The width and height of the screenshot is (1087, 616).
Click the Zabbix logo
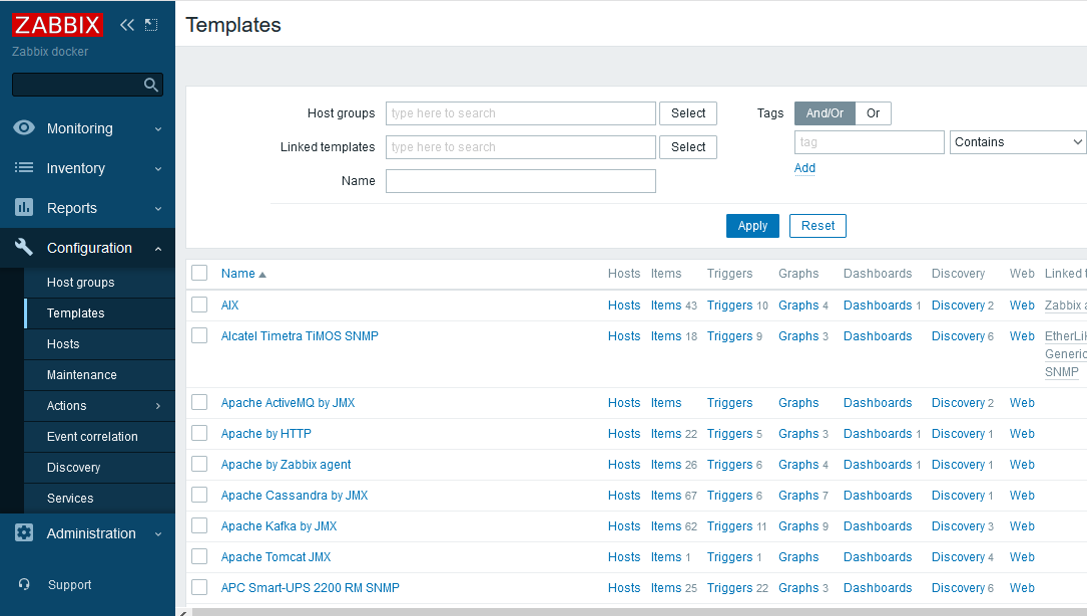[58, 25]
